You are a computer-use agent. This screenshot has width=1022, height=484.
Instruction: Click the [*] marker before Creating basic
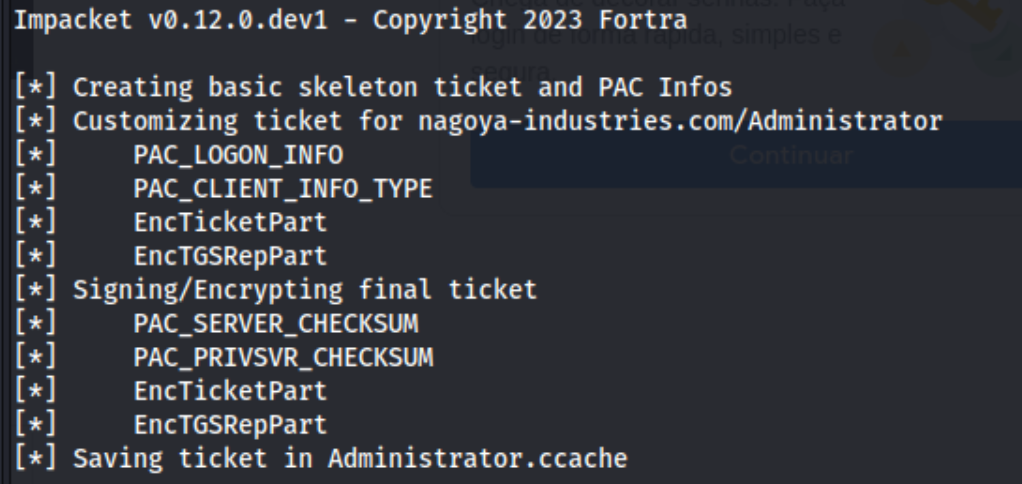(x=36, y=87)
